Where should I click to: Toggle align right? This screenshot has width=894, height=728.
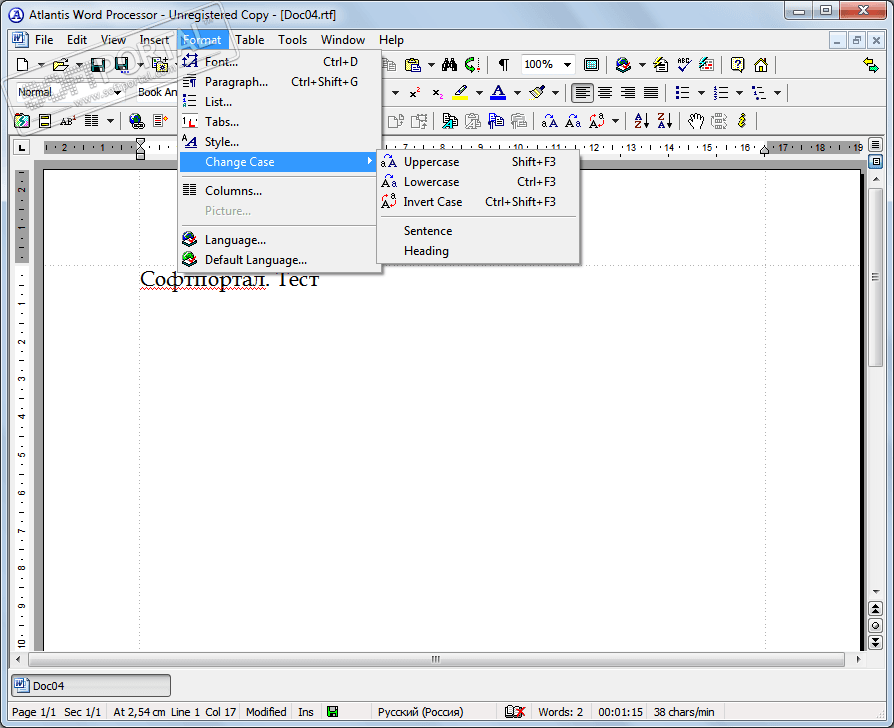tap(628, 92)
